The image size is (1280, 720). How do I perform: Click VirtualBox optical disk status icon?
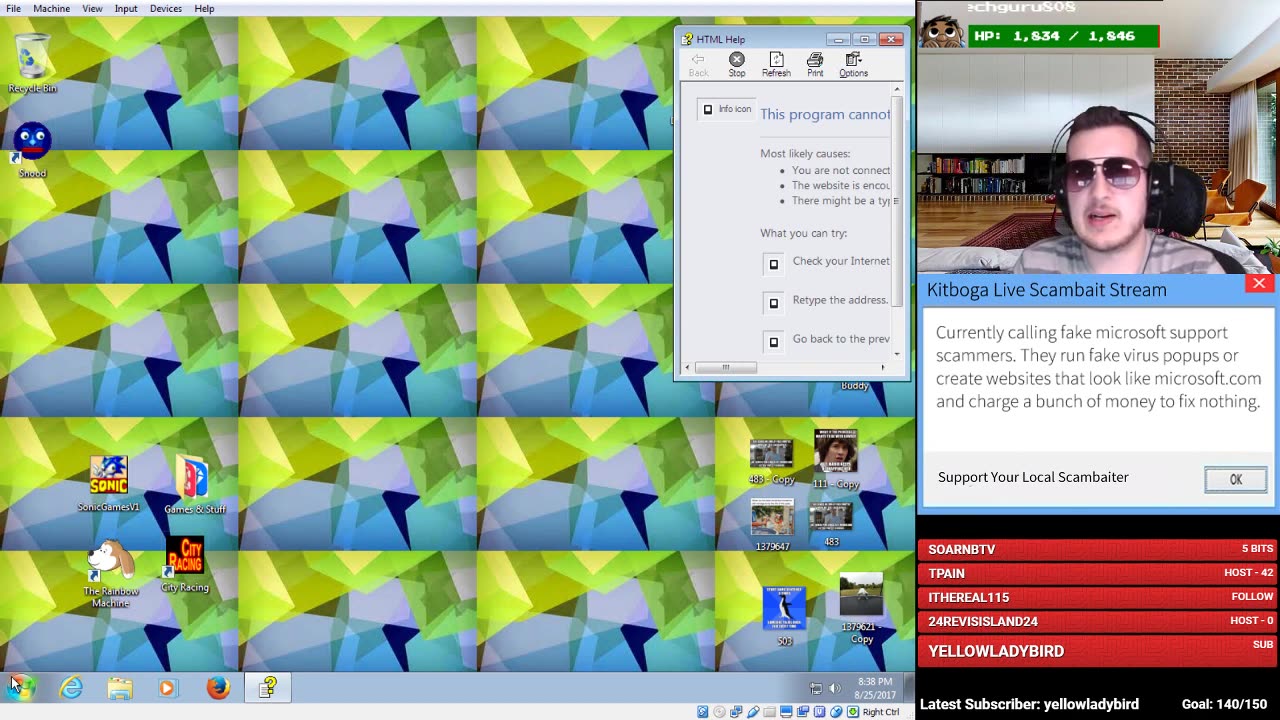pos(719,712)
